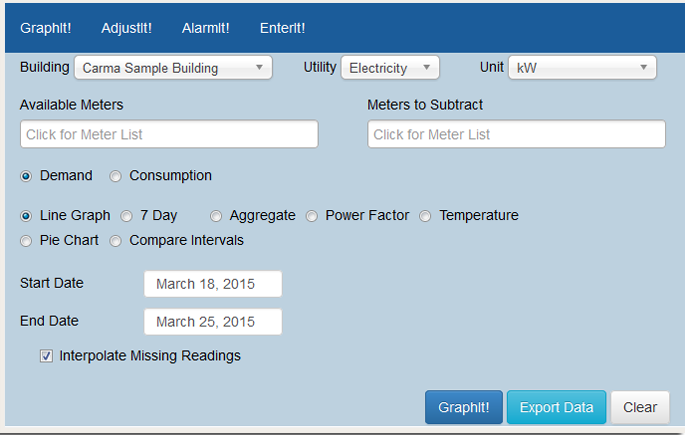Toggle Interpolate Missing Readings checkbox
This screenshot has width=688, height=435.
click(47, 356)
